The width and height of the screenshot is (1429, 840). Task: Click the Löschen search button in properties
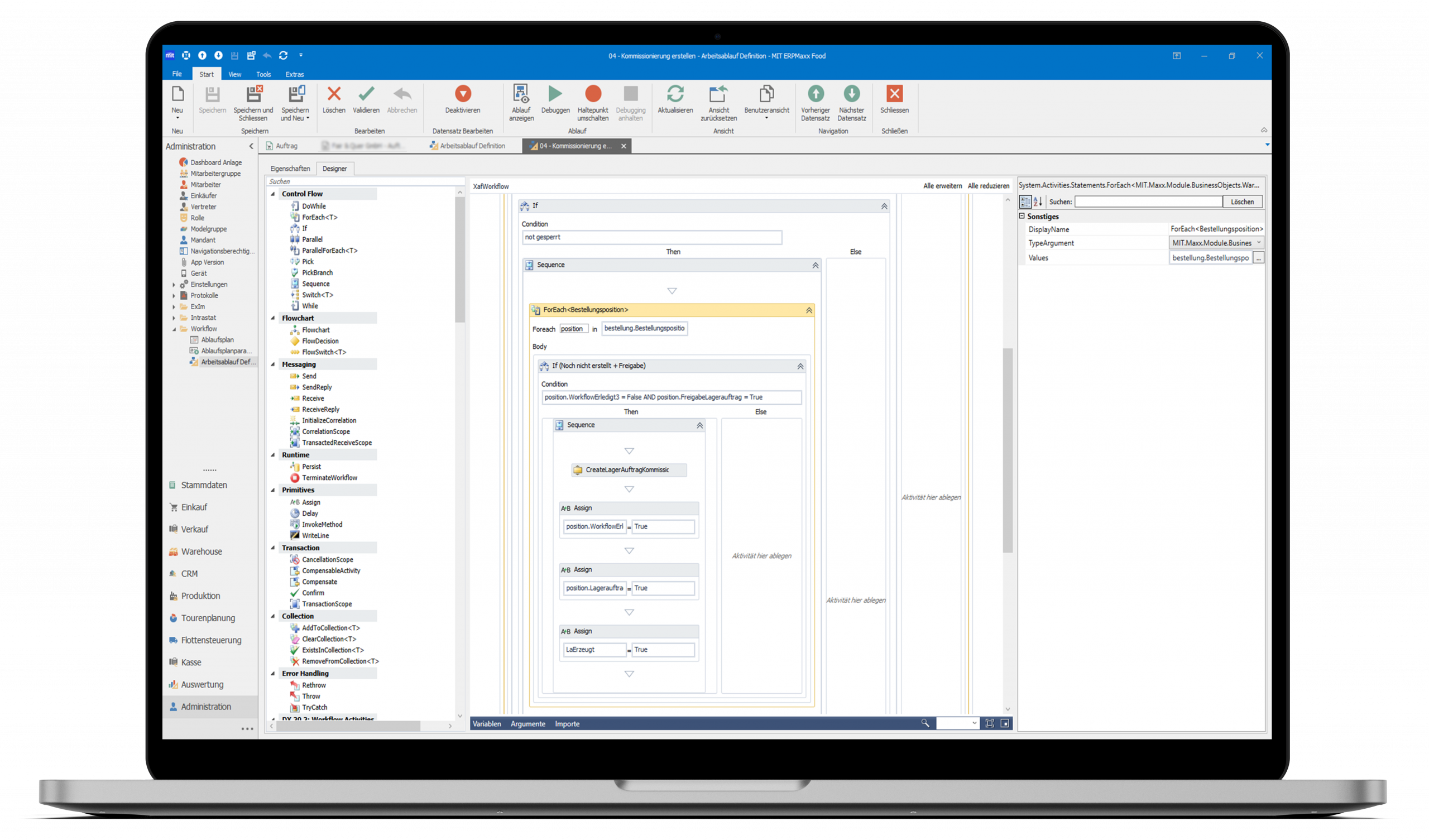pos(1242,202)
